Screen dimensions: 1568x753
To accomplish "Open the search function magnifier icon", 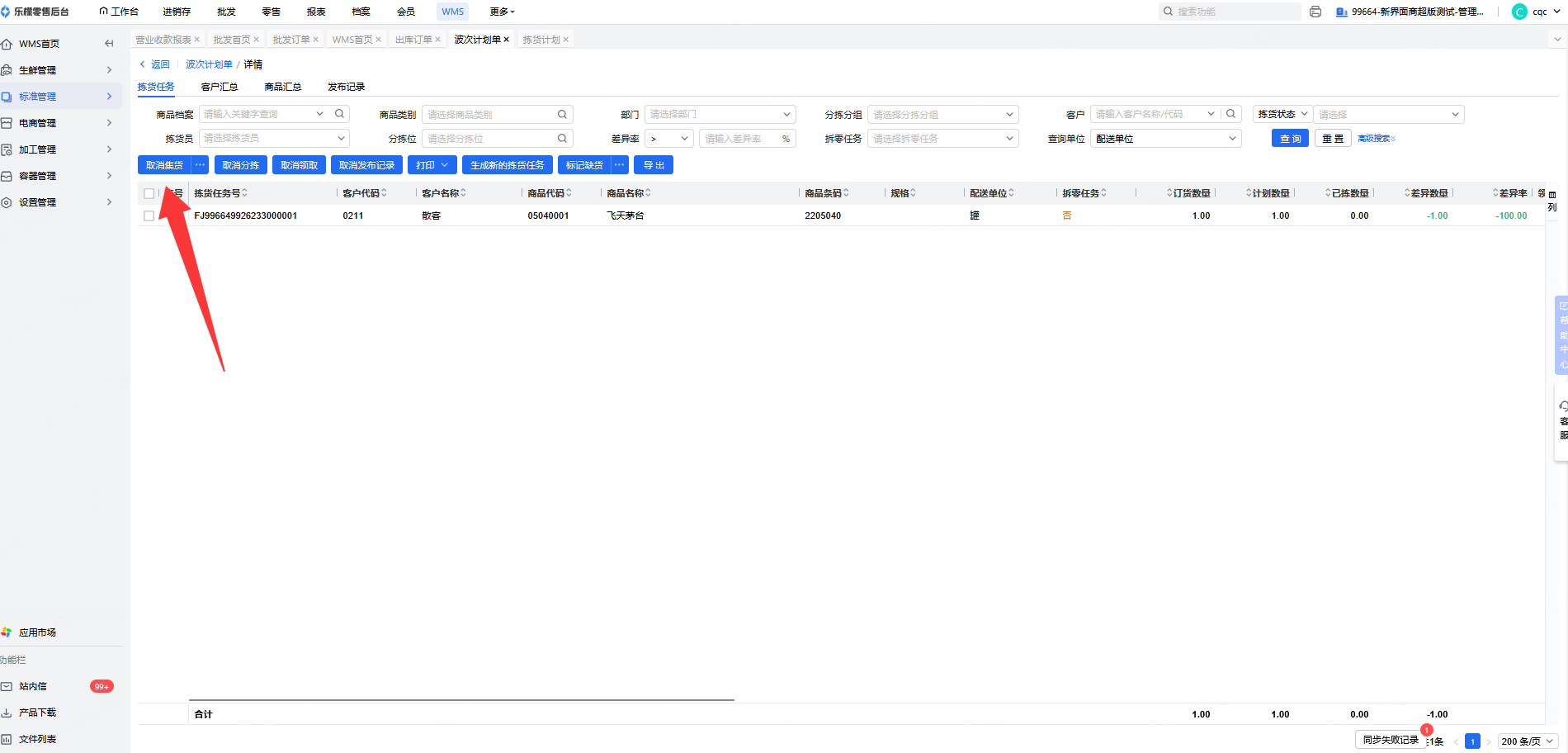I will click(x=1168, y=12).
